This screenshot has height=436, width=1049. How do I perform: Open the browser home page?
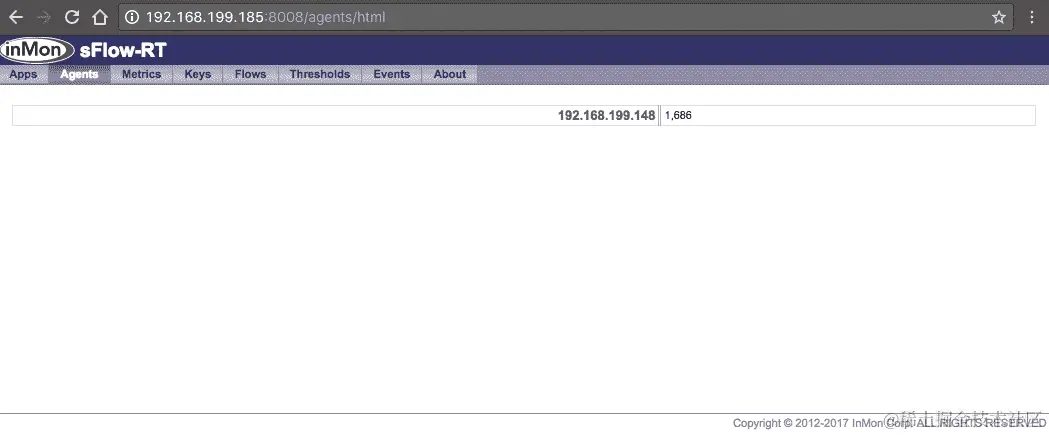(100, 17)
